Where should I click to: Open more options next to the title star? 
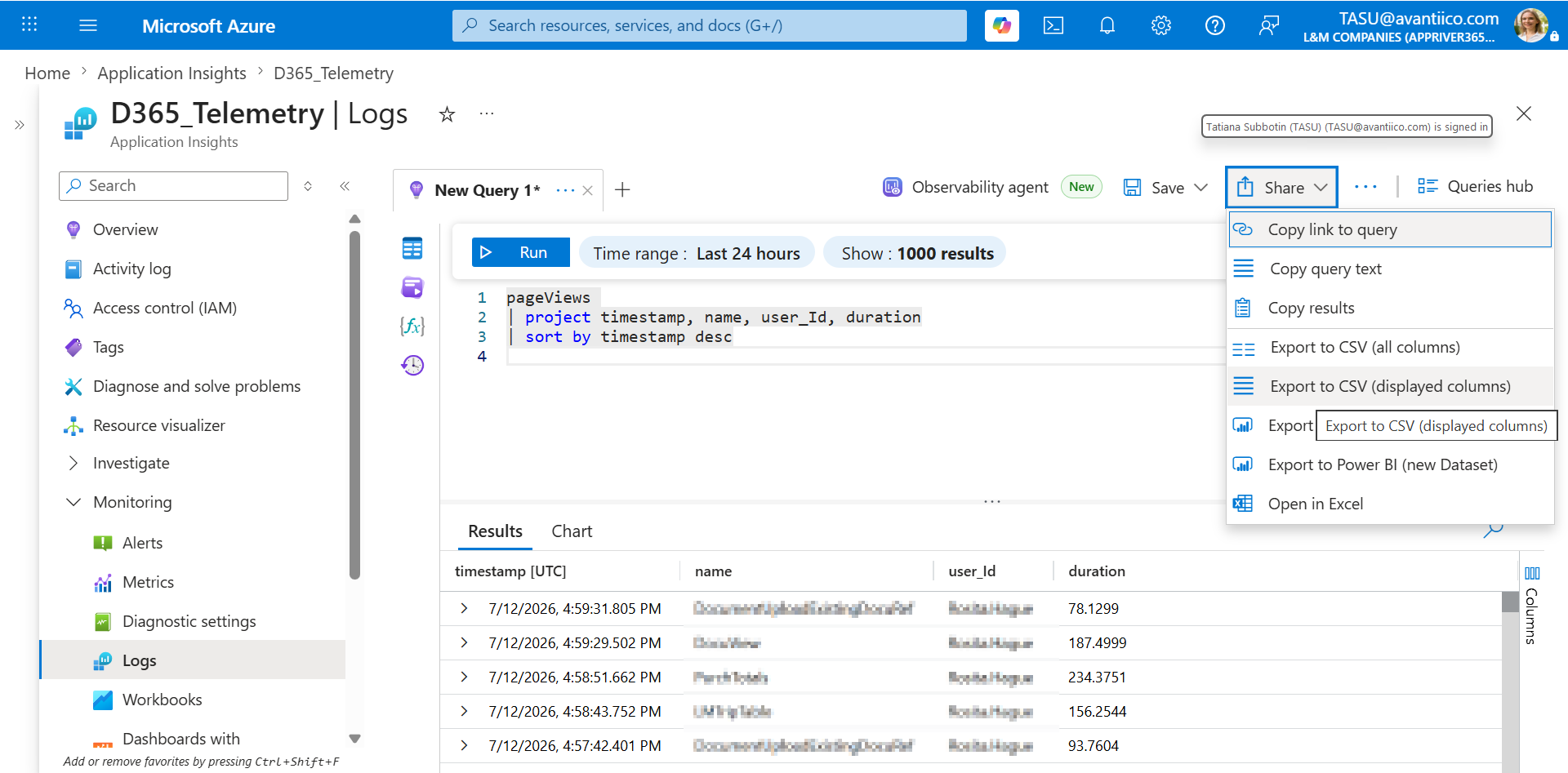(487, 113)
